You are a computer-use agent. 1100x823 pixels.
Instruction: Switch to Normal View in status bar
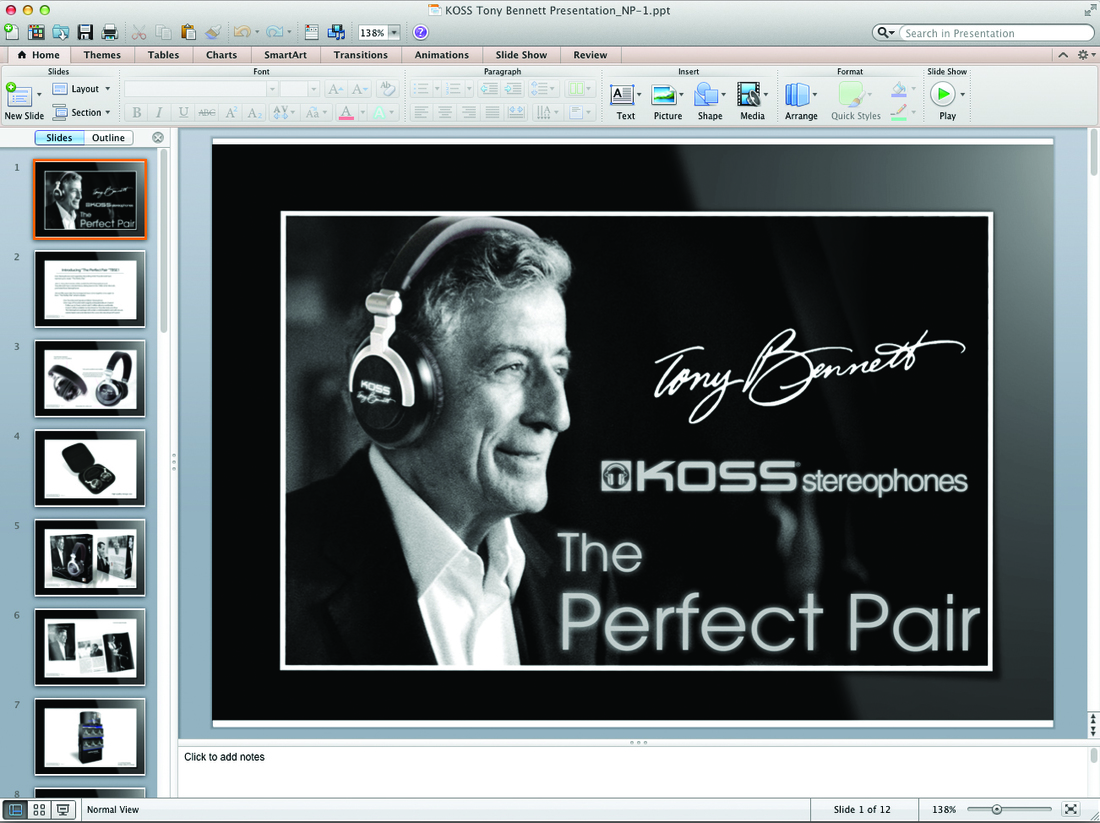[x=15, y=810]
